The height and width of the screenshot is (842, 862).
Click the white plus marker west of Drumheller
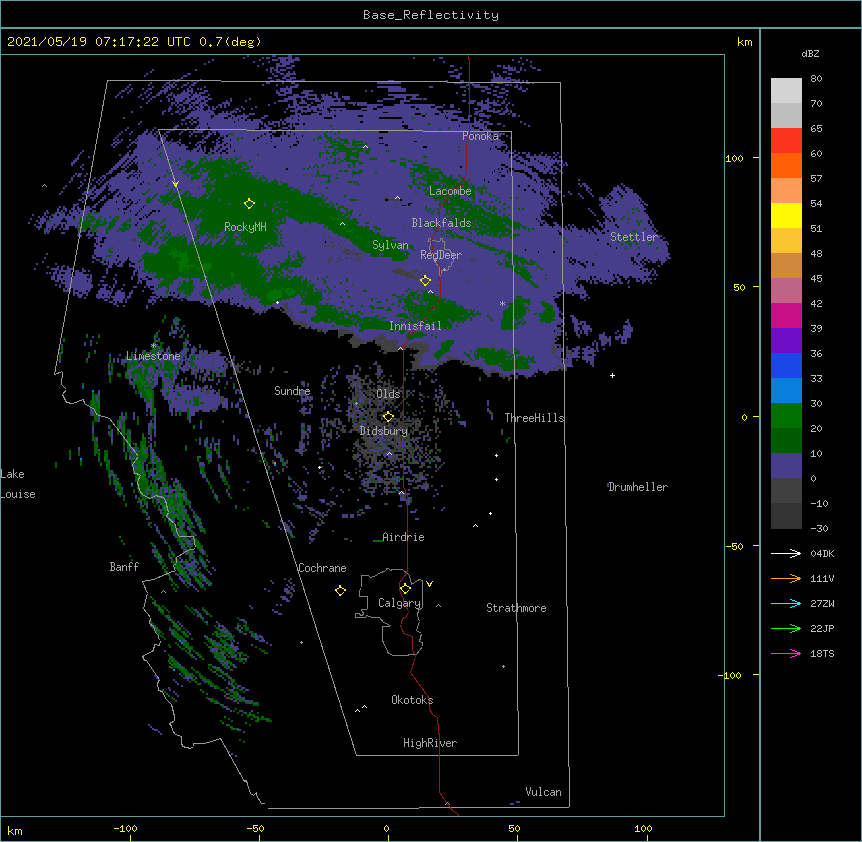(x=612, y=375)
